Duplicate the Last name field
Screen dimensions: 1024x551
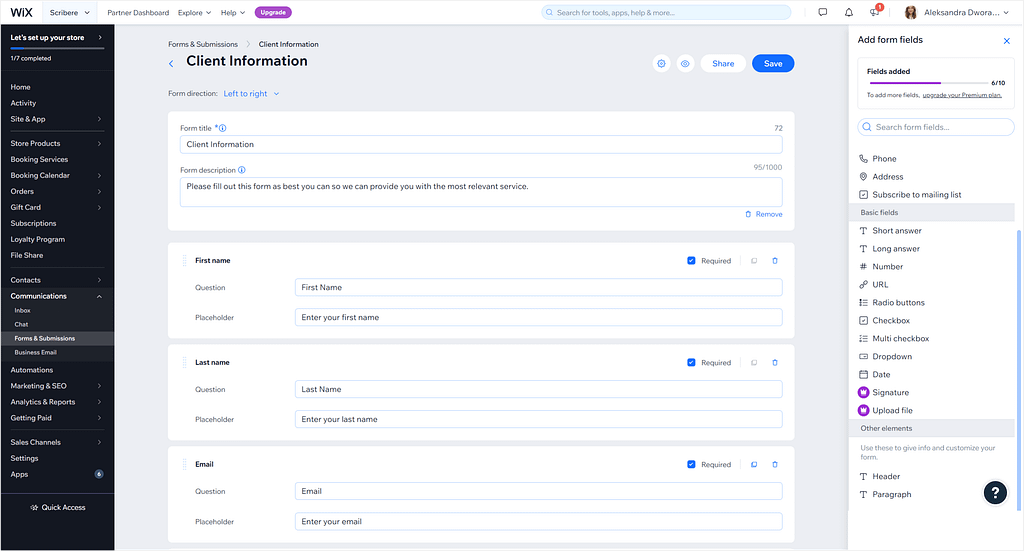754,362
